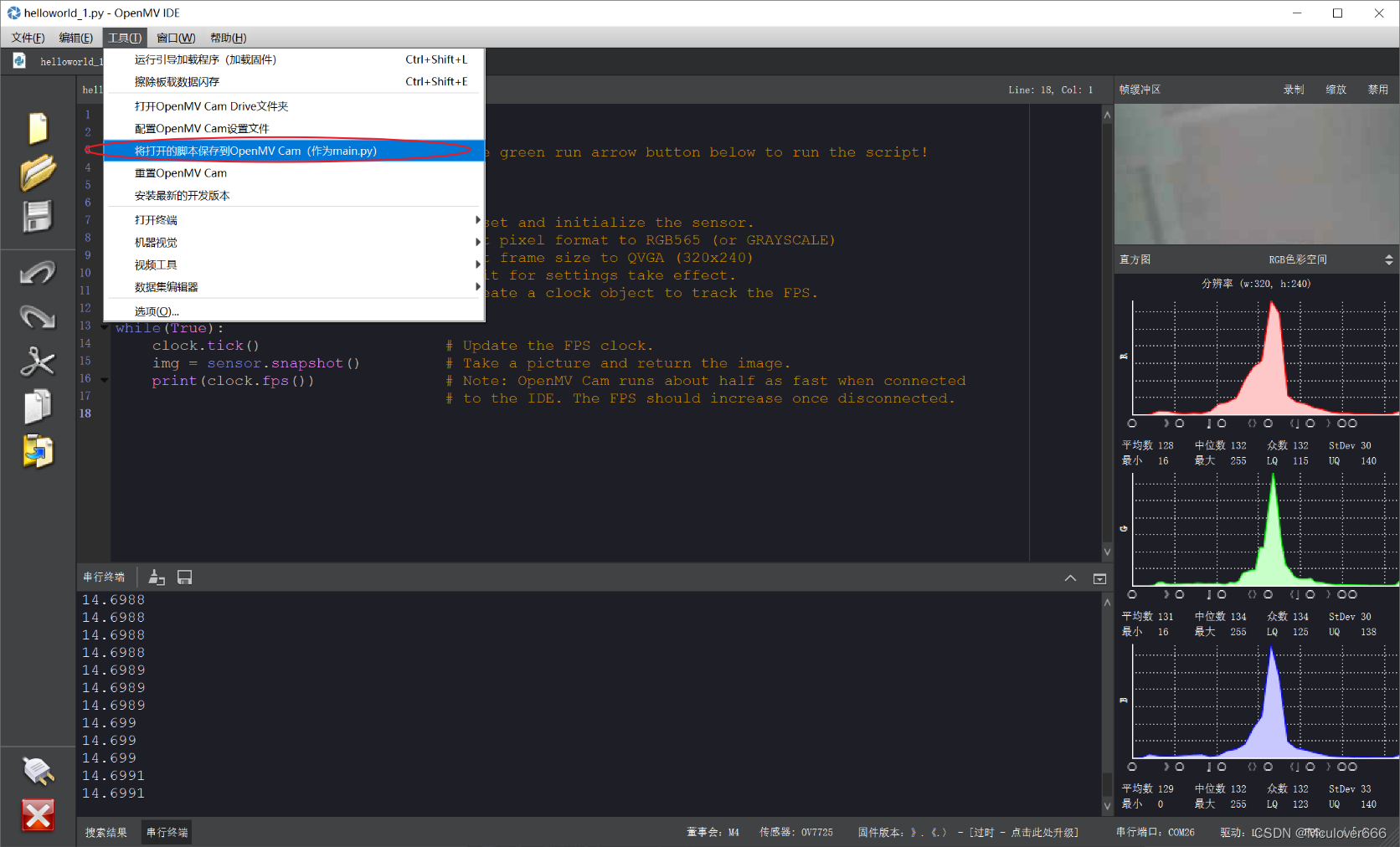Click the 串行端口: COM26 status text
The width and height of the screenshot is (1400, 847).
pos(1156,832)
